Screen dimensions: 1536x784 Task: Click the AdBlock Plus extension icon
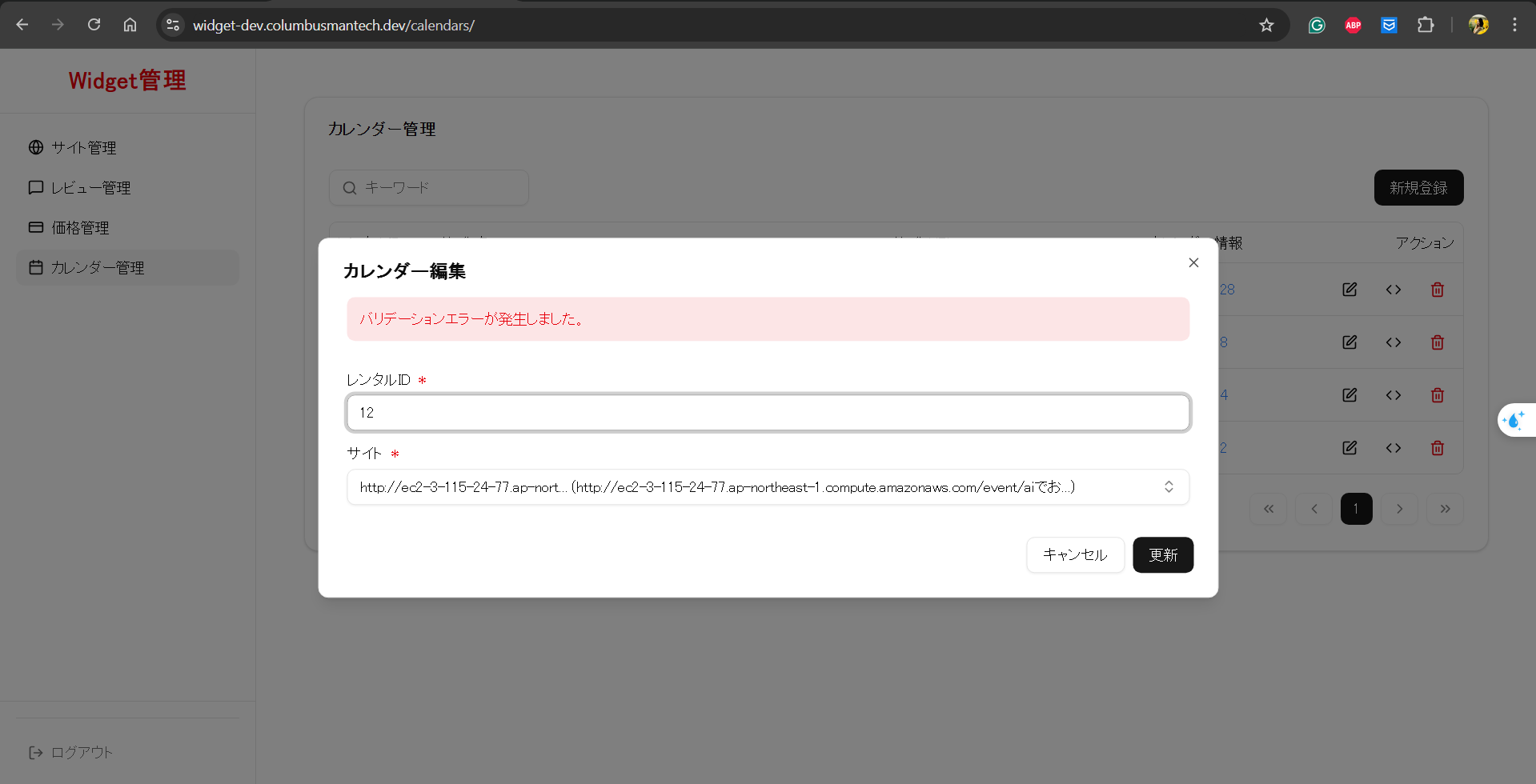[x=1354, y=25]
